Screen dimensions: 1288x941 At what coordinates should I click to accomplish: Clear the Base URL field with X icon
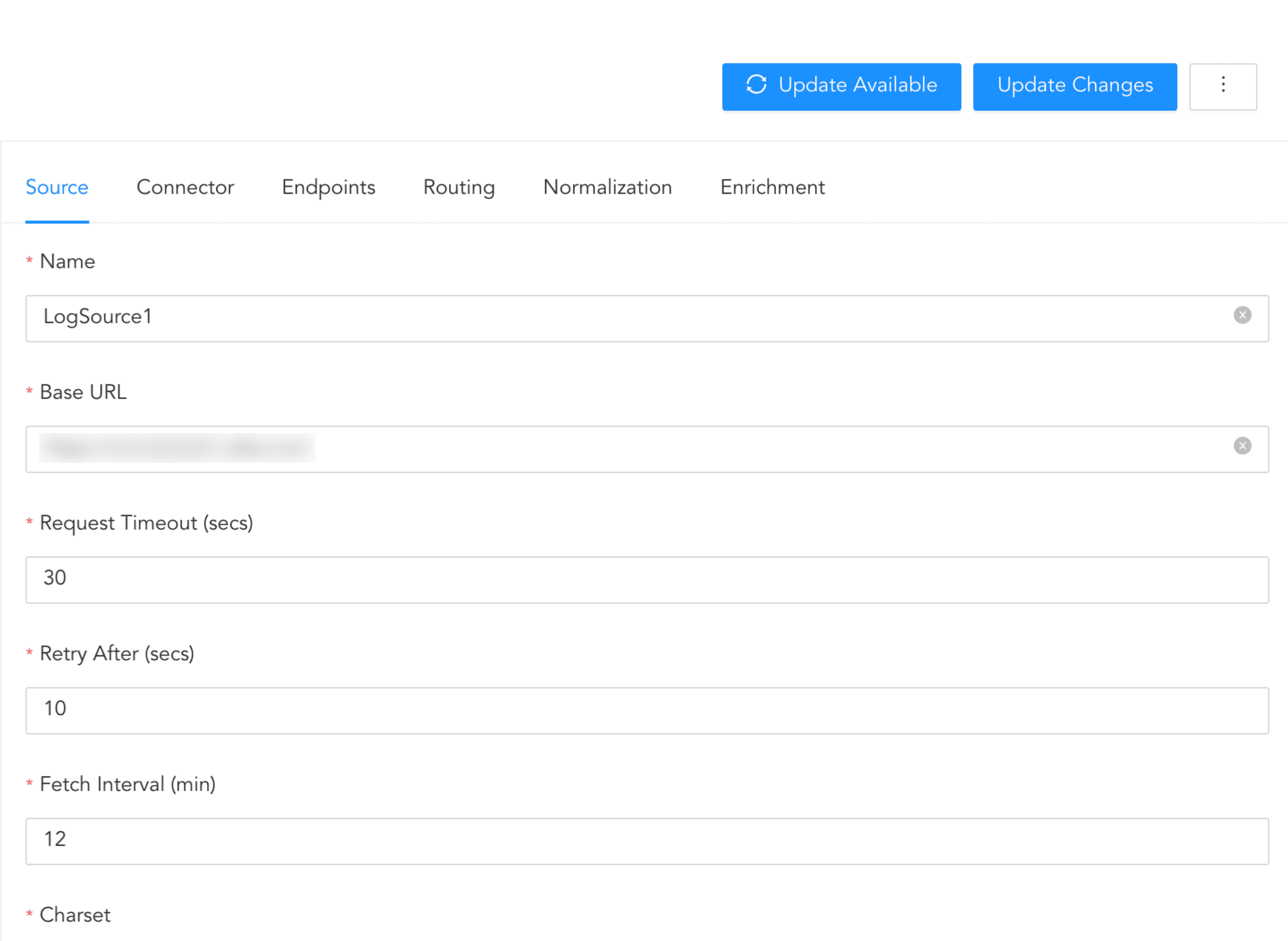point(1242,446)
